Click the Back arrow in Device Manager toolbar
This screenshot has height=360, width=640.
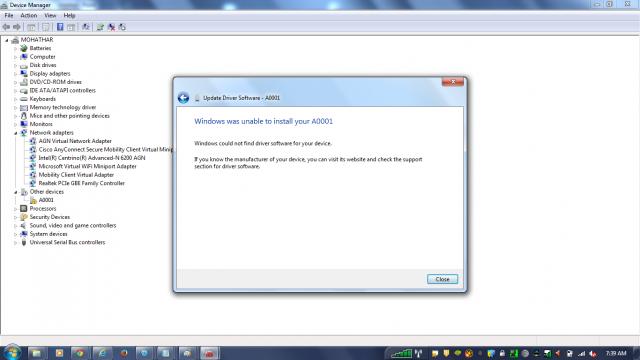pos(6,27)
